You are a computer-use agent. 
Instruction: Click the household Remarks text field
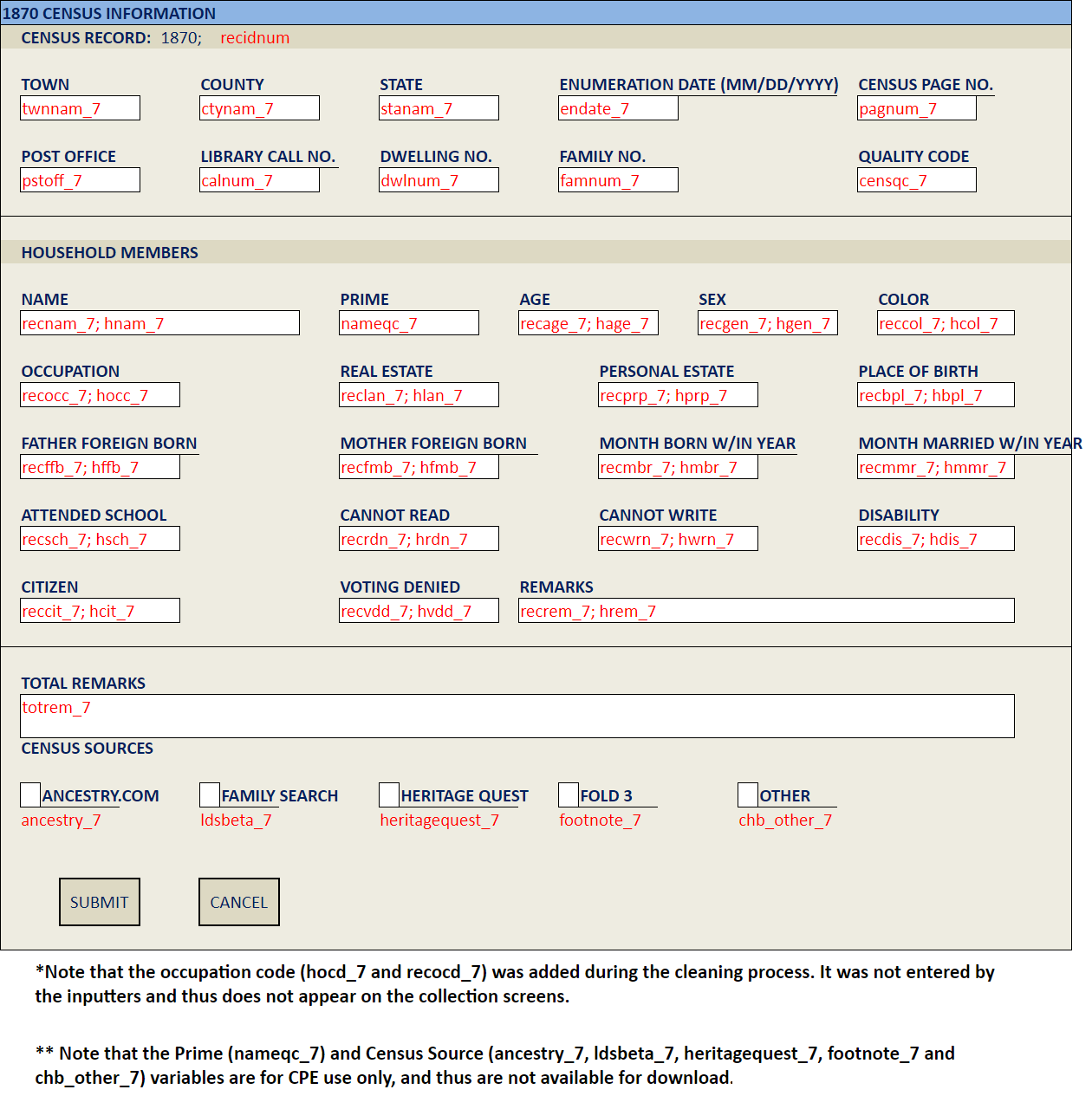(766, 611)
